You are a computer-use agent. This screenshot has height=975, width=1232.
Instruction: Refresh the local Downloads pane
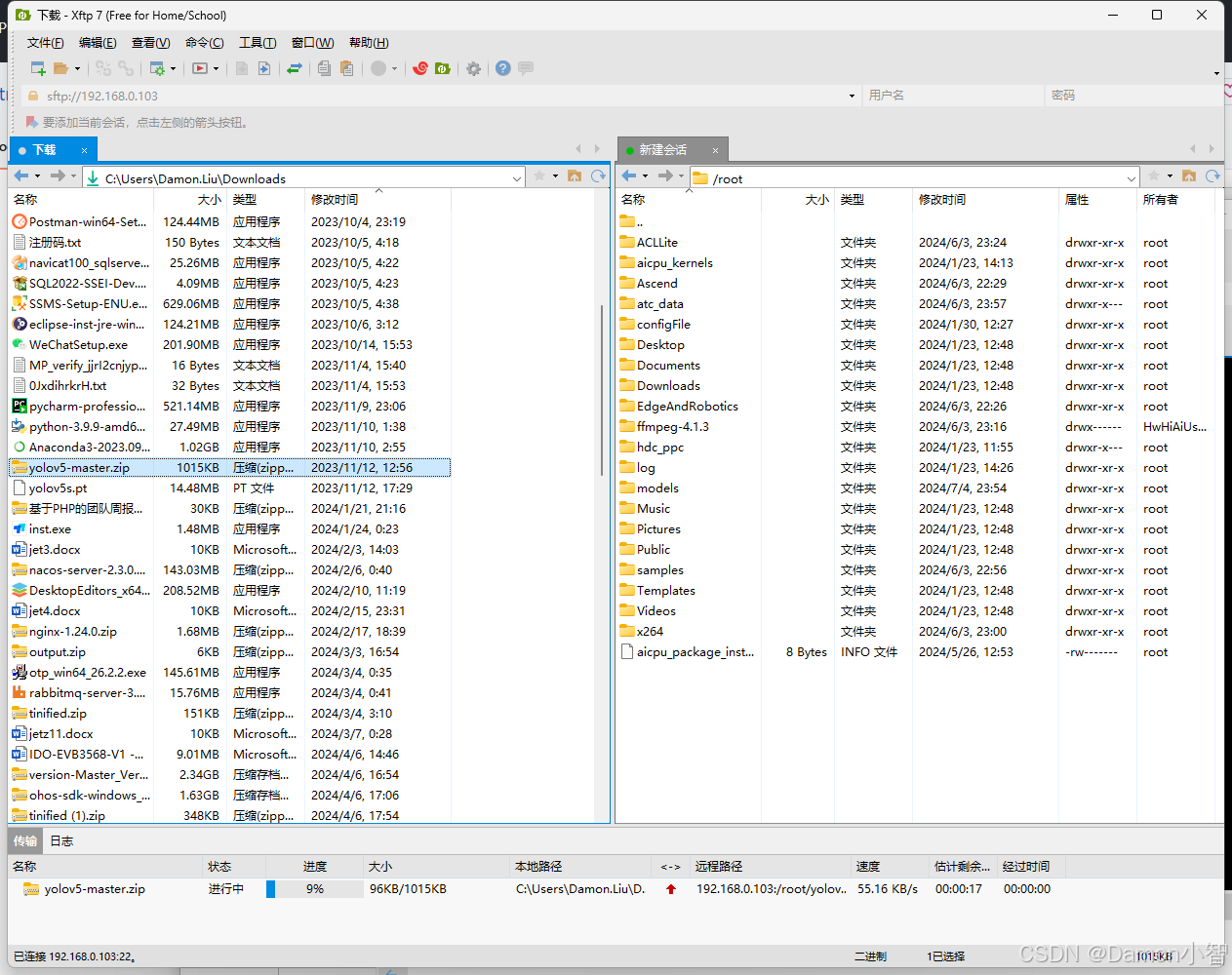click(x=598, y=176)
